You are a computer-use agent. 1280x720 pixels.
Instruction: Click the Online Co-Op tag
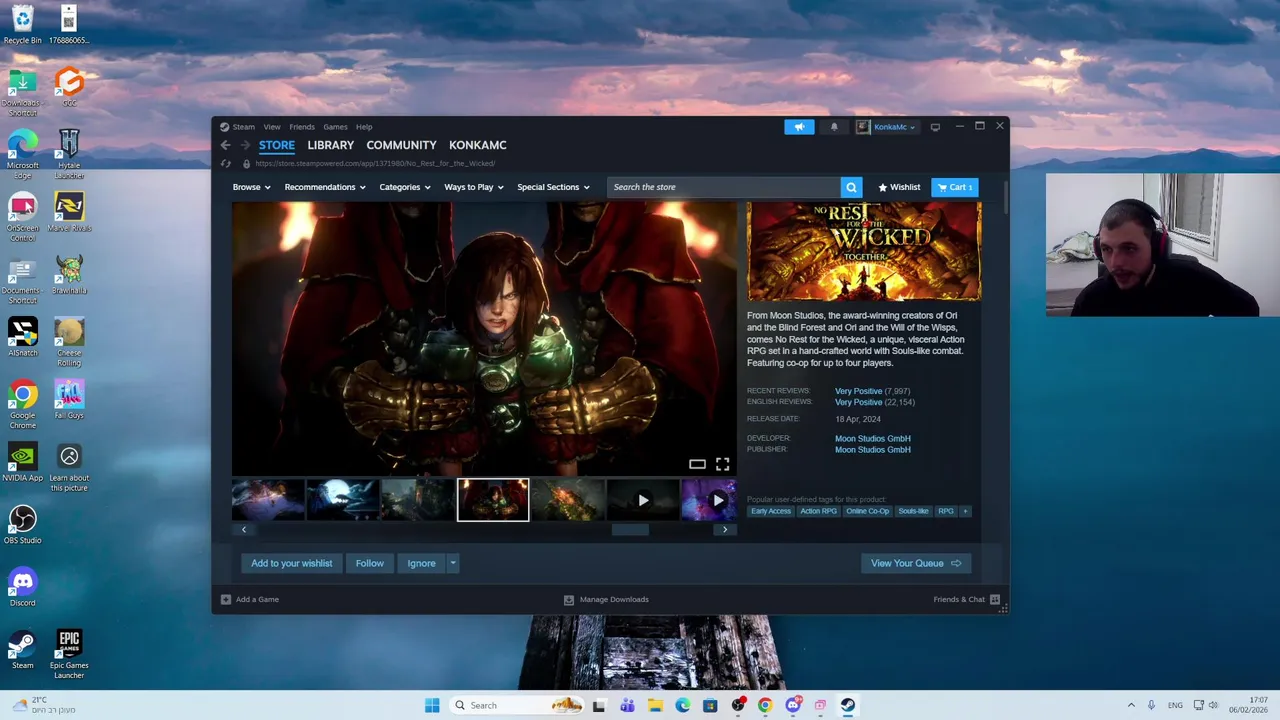click(x=867, y=511)
